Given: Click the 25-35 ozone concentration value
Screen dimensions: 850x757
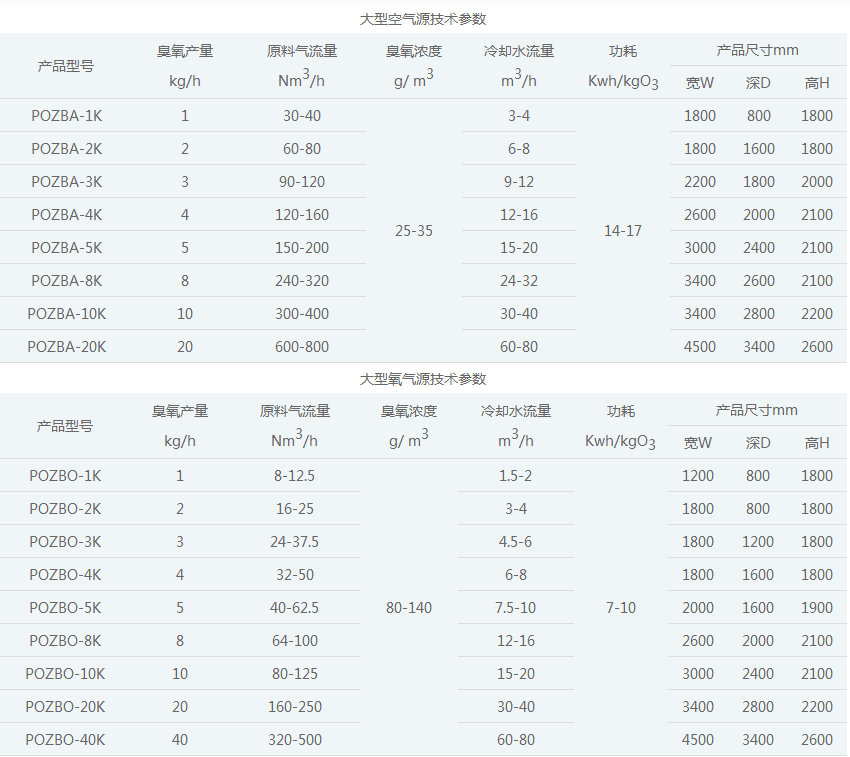Looking at the screenshot, I should point(414,231).
